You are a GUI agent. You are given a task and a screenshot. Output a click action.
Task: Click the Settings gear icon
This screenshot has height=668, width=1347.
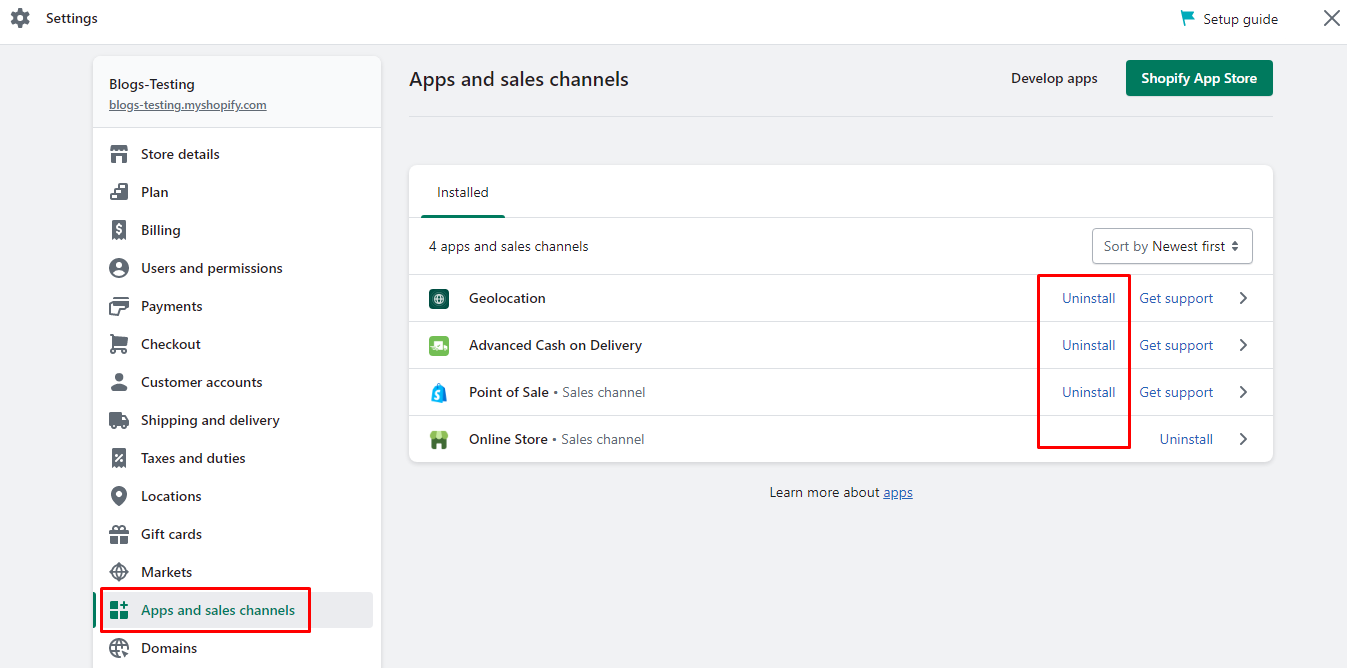click(20, 17)
